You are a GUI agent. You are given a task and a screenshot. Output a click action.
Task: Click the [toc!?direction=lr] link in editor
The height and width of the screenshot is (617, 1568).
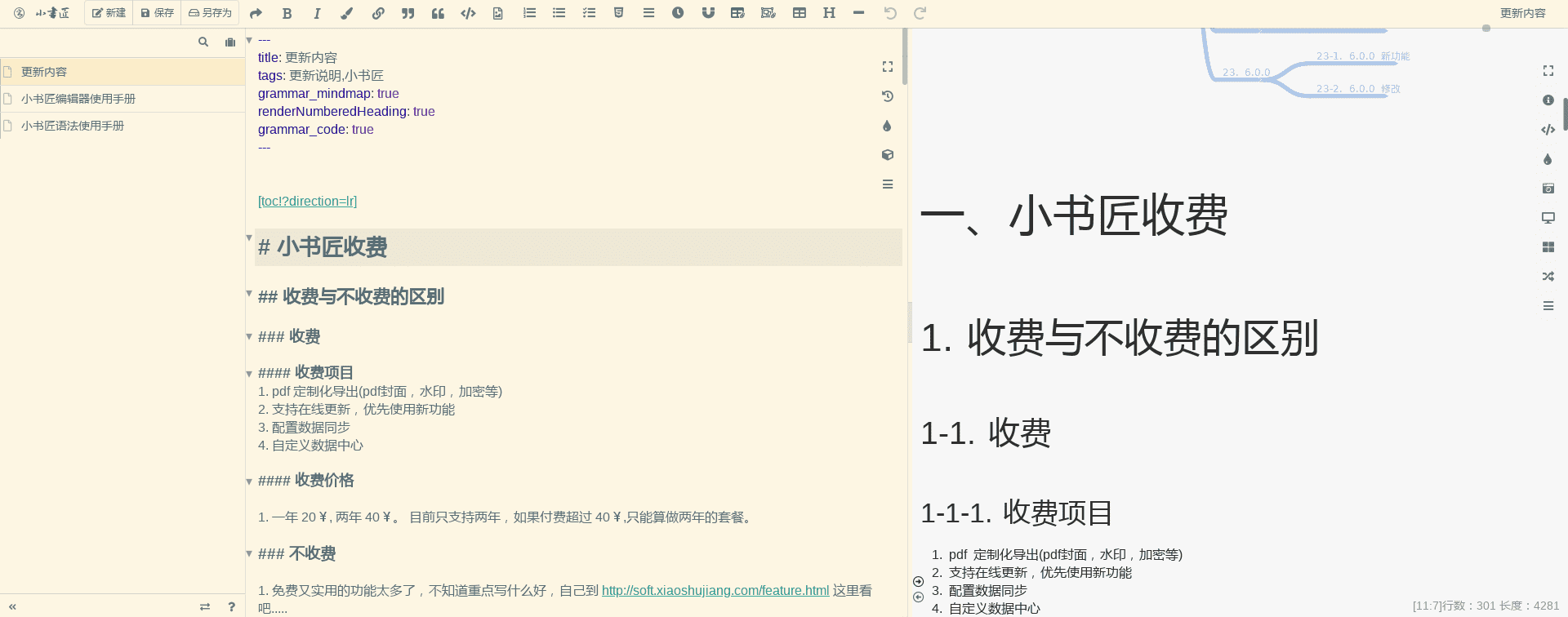coord(307,201)
